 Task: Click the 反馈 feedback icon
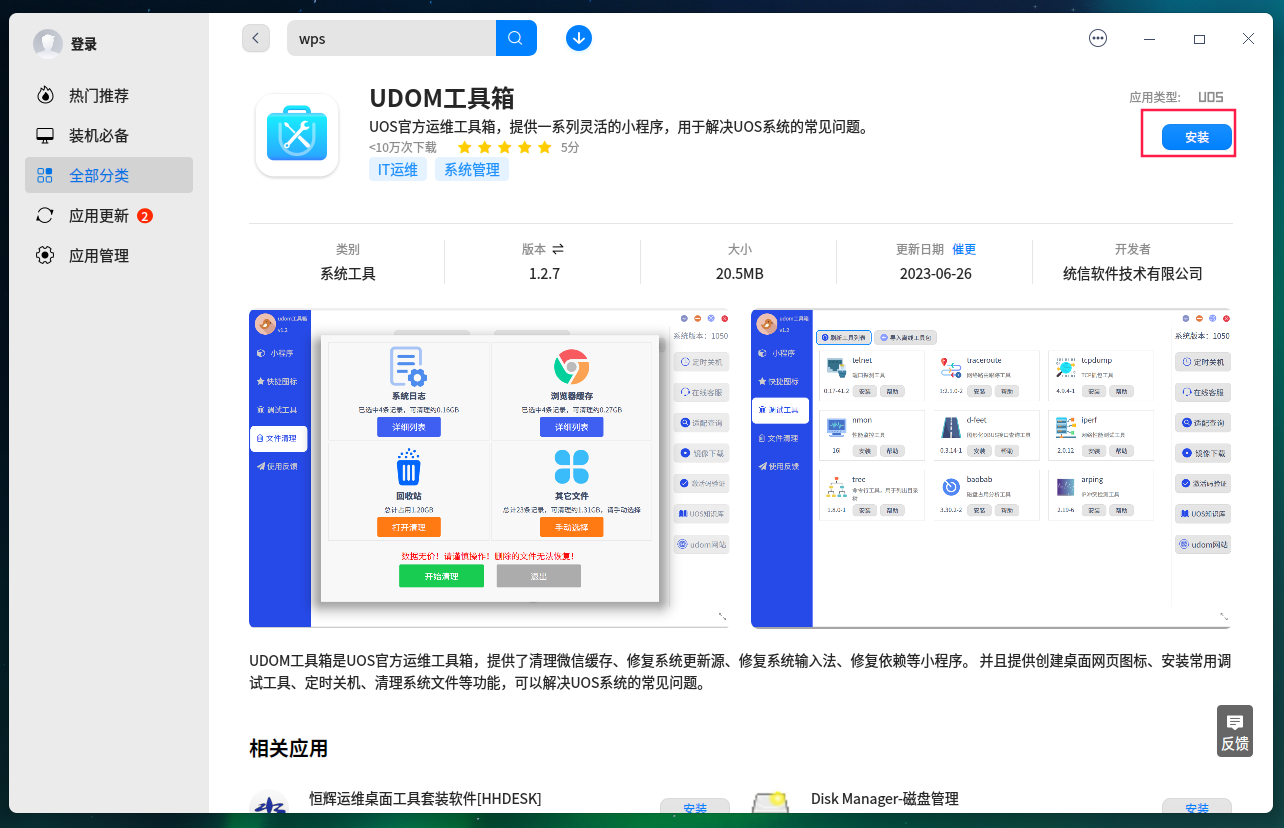(x=1234, y=730)
